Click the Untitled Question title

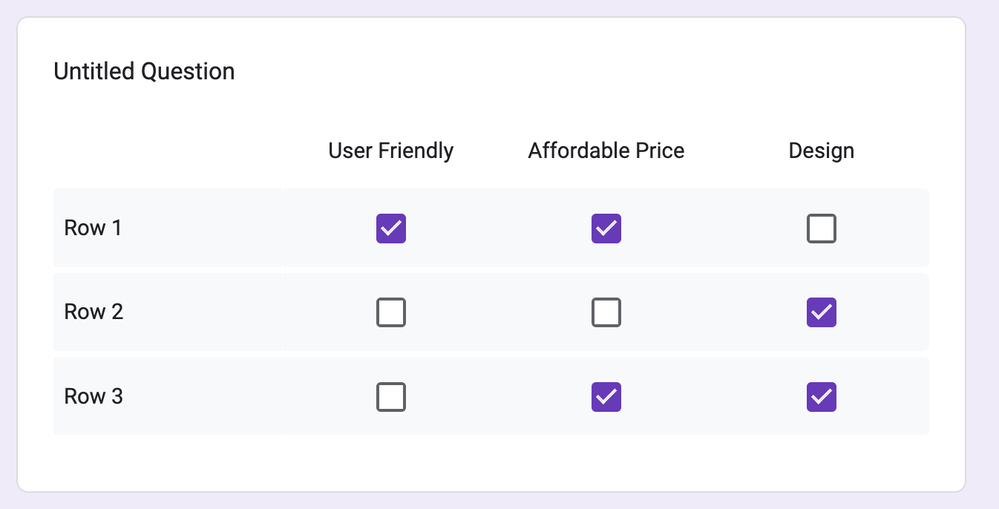click(x=144, y=71)
